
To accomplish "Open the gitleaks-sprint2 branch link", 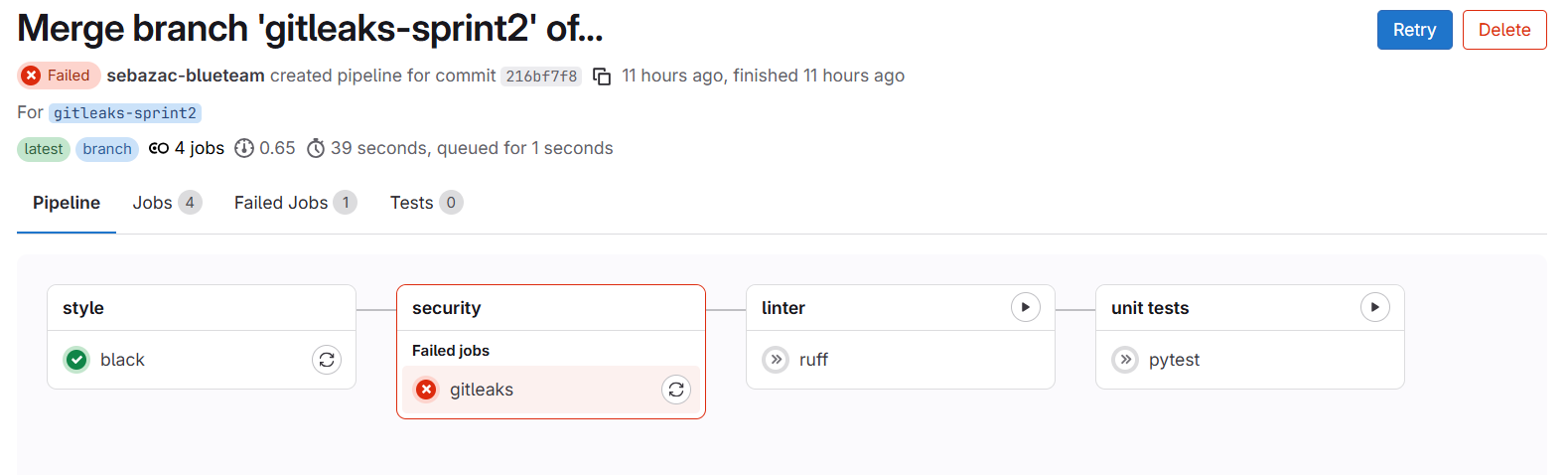I will click(125, 113).
